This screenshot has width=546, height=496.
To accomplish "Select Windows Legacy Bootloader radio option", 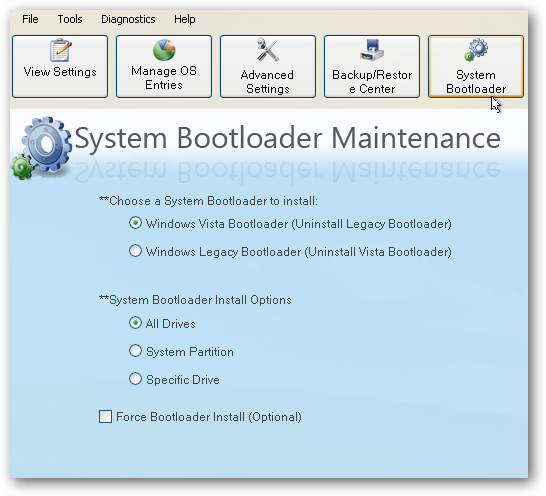I will pos(135,251).
